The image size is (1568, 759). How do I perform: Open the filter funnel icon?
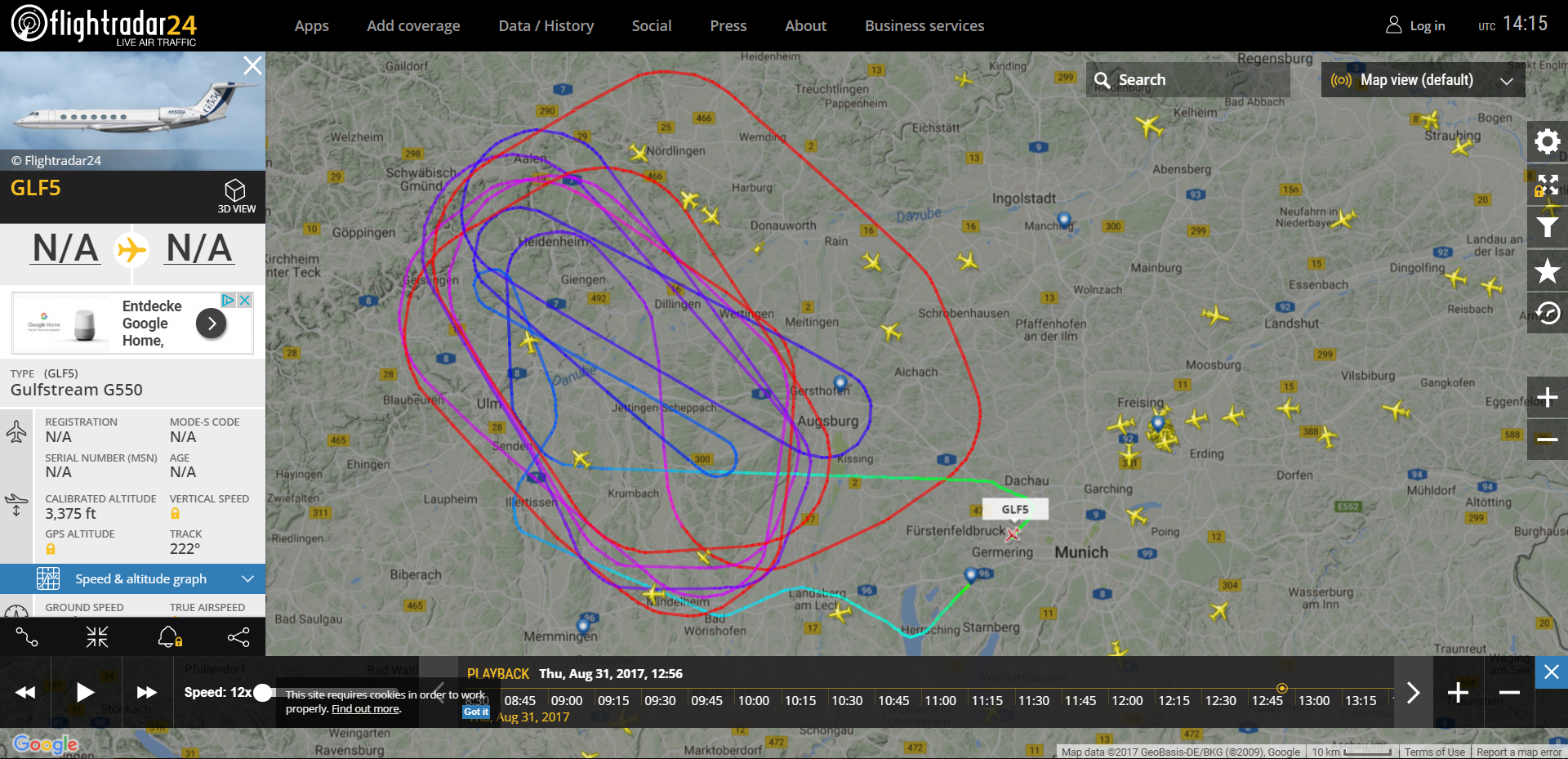pos(1547,227)
